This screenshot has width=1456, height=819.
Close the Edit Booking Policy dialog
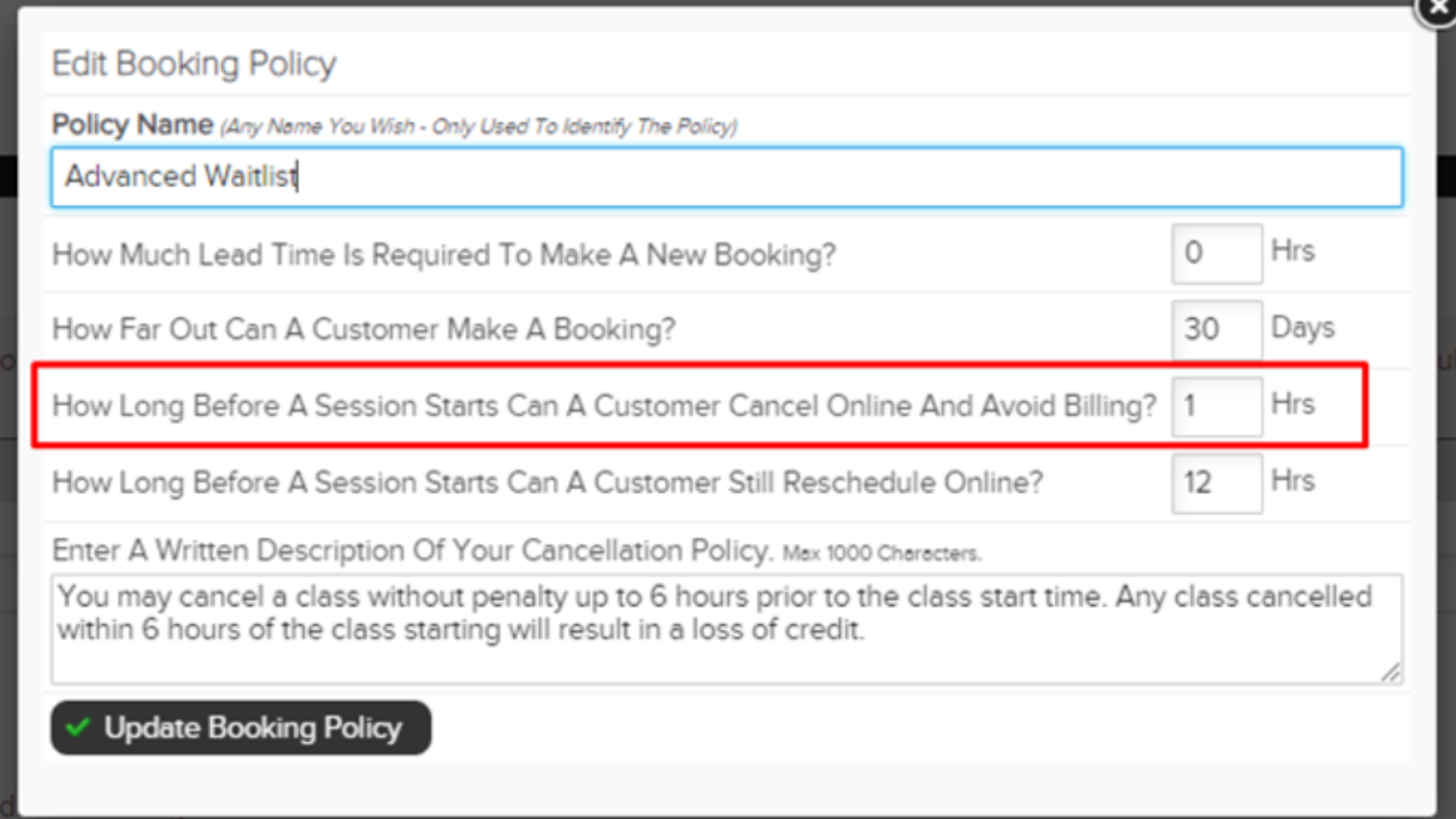[x=1438, y=9]
